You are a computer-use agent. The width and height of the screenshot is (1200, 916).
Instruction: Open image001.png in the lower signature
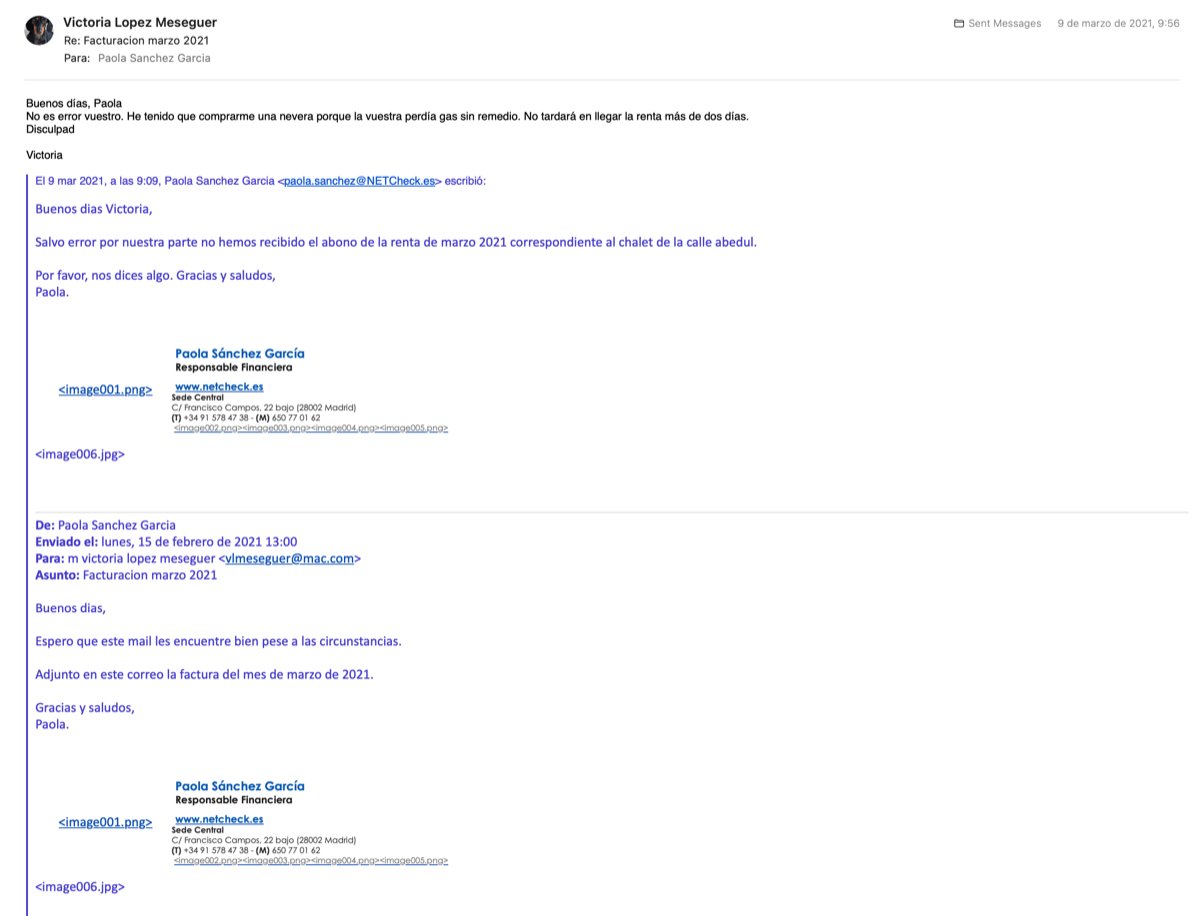pyautogui.click(x=105, y=822)
